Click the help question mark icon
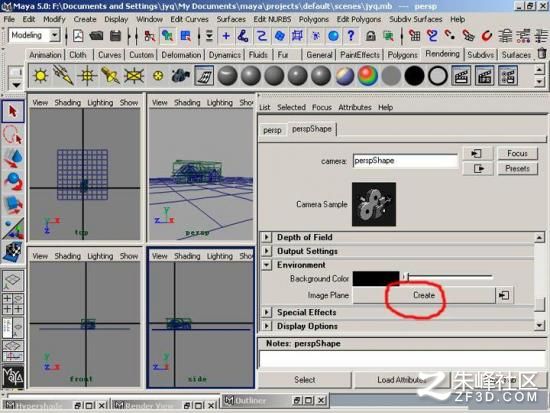The width and height of the screenshot is (550, 413). (351, 35)
